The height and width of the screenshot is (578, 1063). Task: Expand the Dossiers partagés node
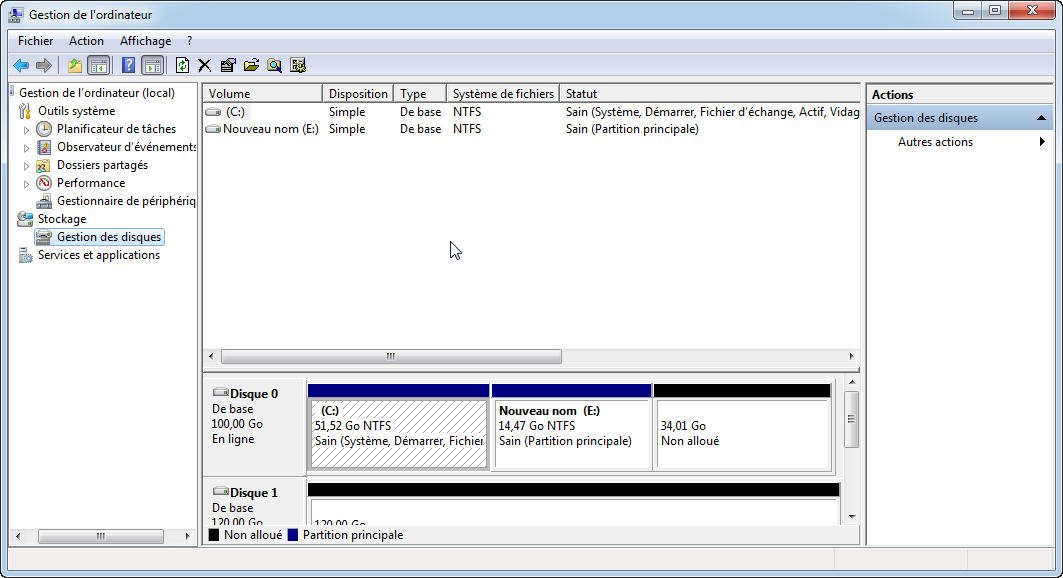[26, 165]
